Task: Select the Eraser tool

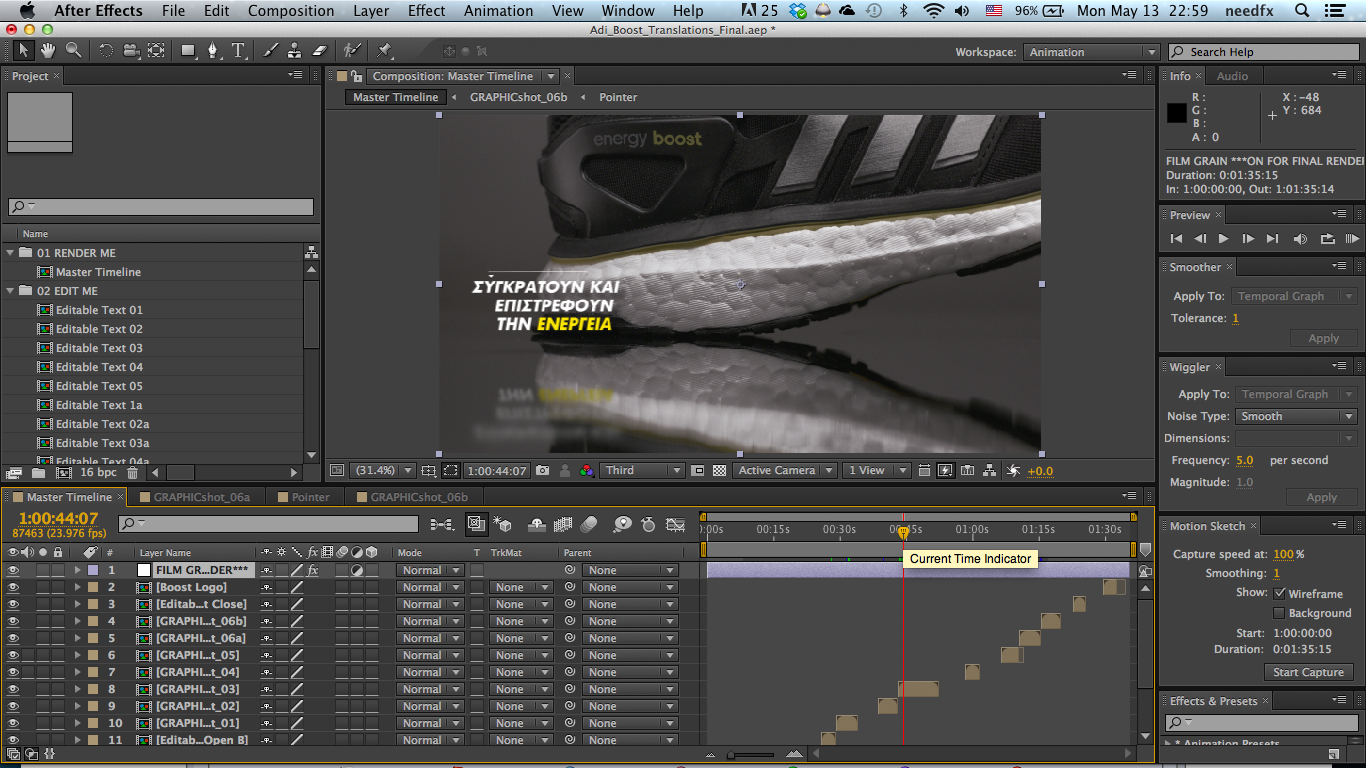Action: [320, 50]
